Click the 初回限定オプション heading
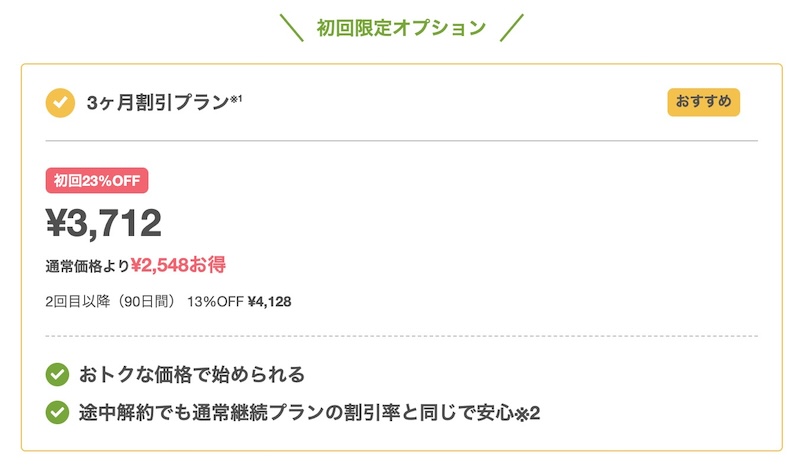 pos(401,28)
